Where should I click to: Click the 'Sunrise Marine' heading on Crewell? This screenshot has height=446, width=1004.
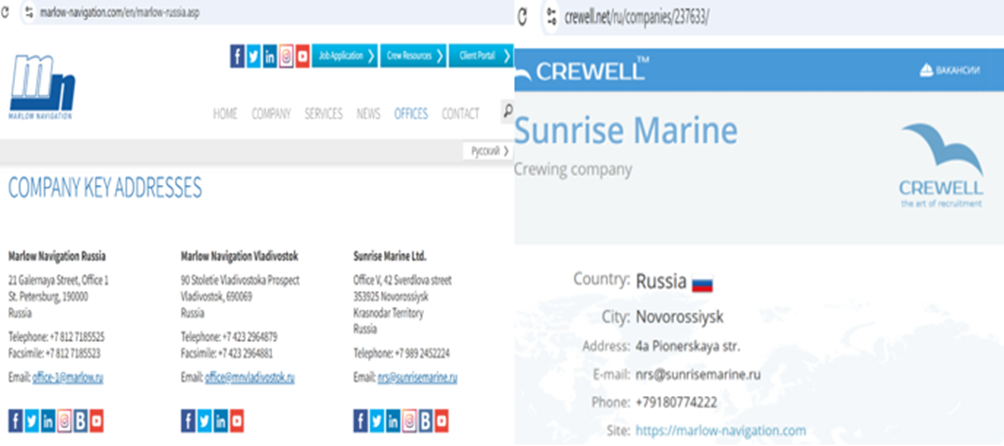pyautogui.click(x=626, y=130)
